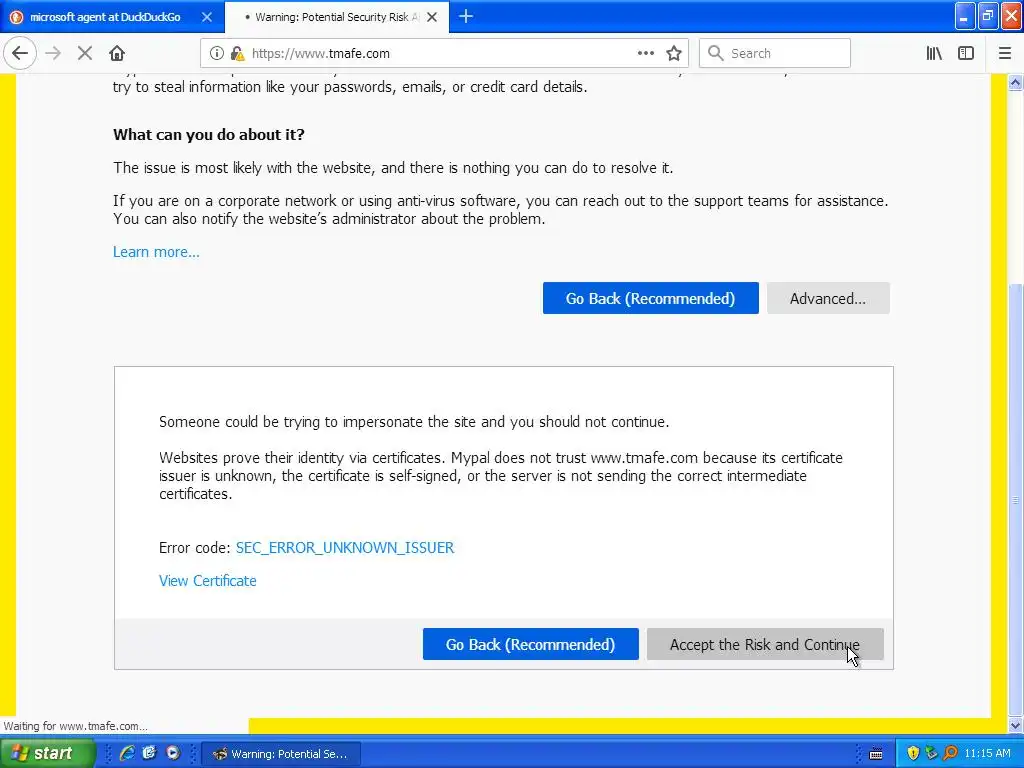1024x768 pixels.
Task: Click the network tray icon
Action: (931, 754)
